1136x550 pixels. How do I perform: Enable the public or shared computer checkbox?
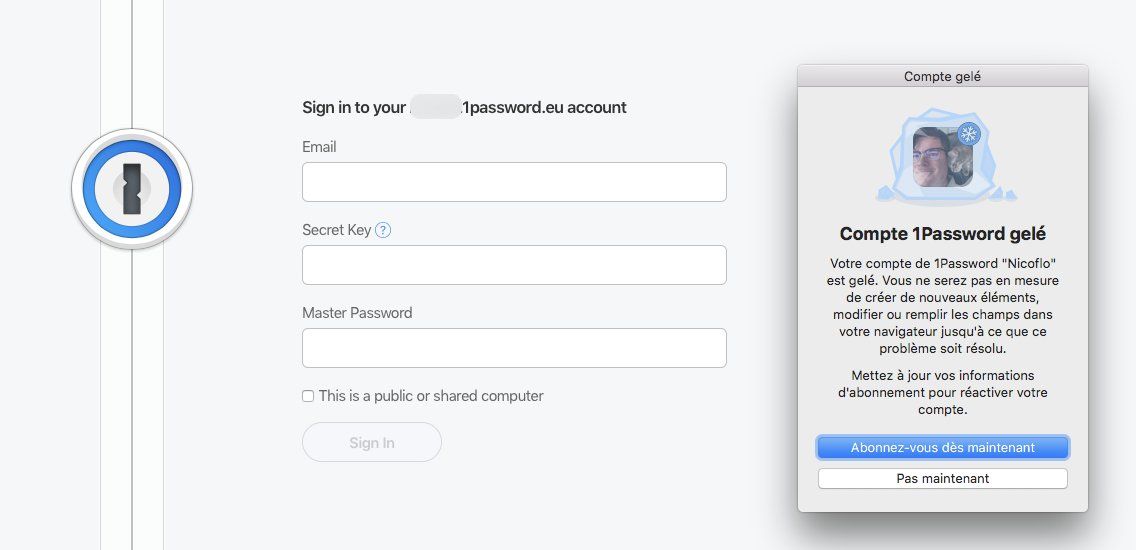308,396
